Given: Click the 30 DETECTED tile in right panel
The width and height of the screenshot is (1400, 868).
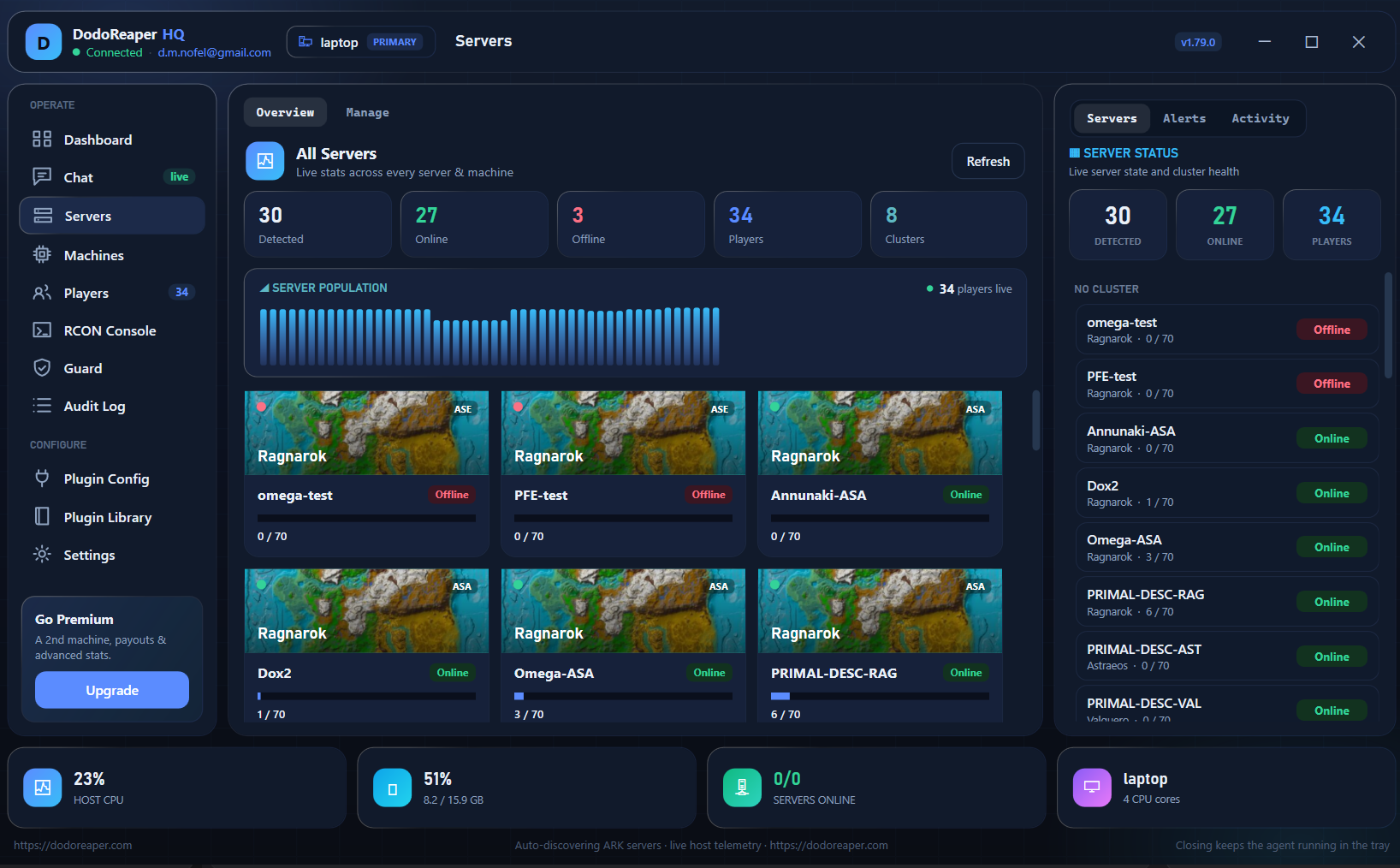Looking at the screenshot, I should point(1118,224).
